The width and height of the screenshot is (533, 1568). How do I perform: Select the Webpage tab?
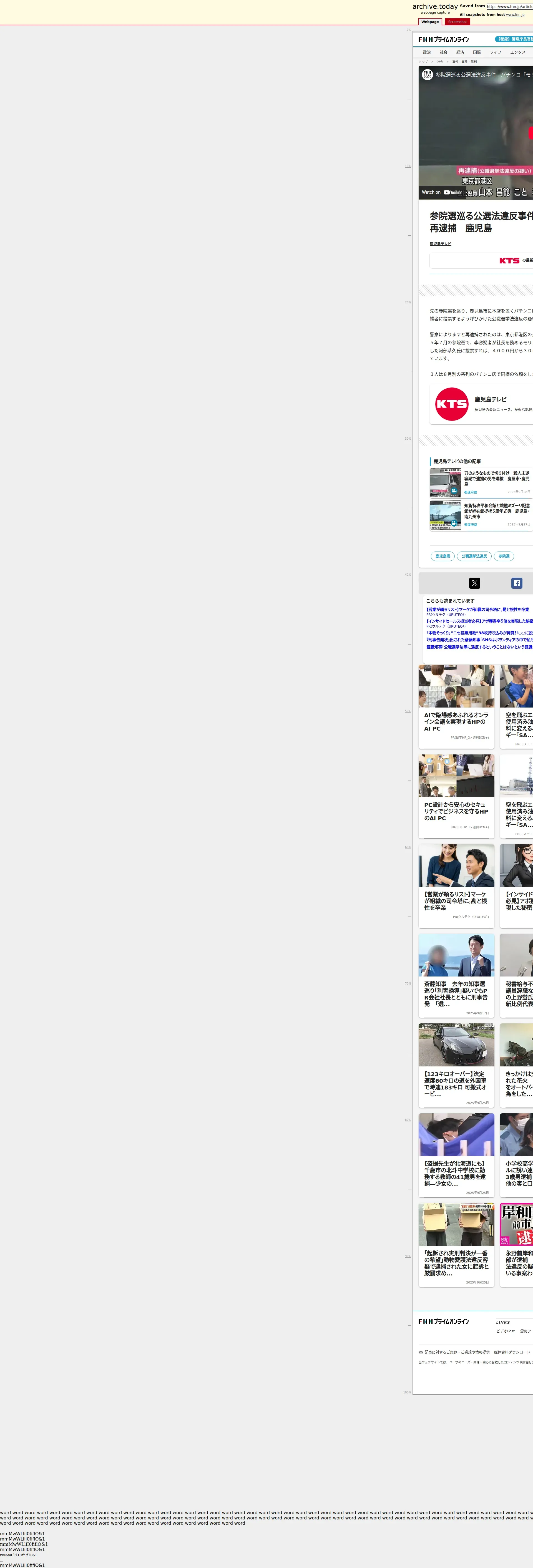[430, 22]
